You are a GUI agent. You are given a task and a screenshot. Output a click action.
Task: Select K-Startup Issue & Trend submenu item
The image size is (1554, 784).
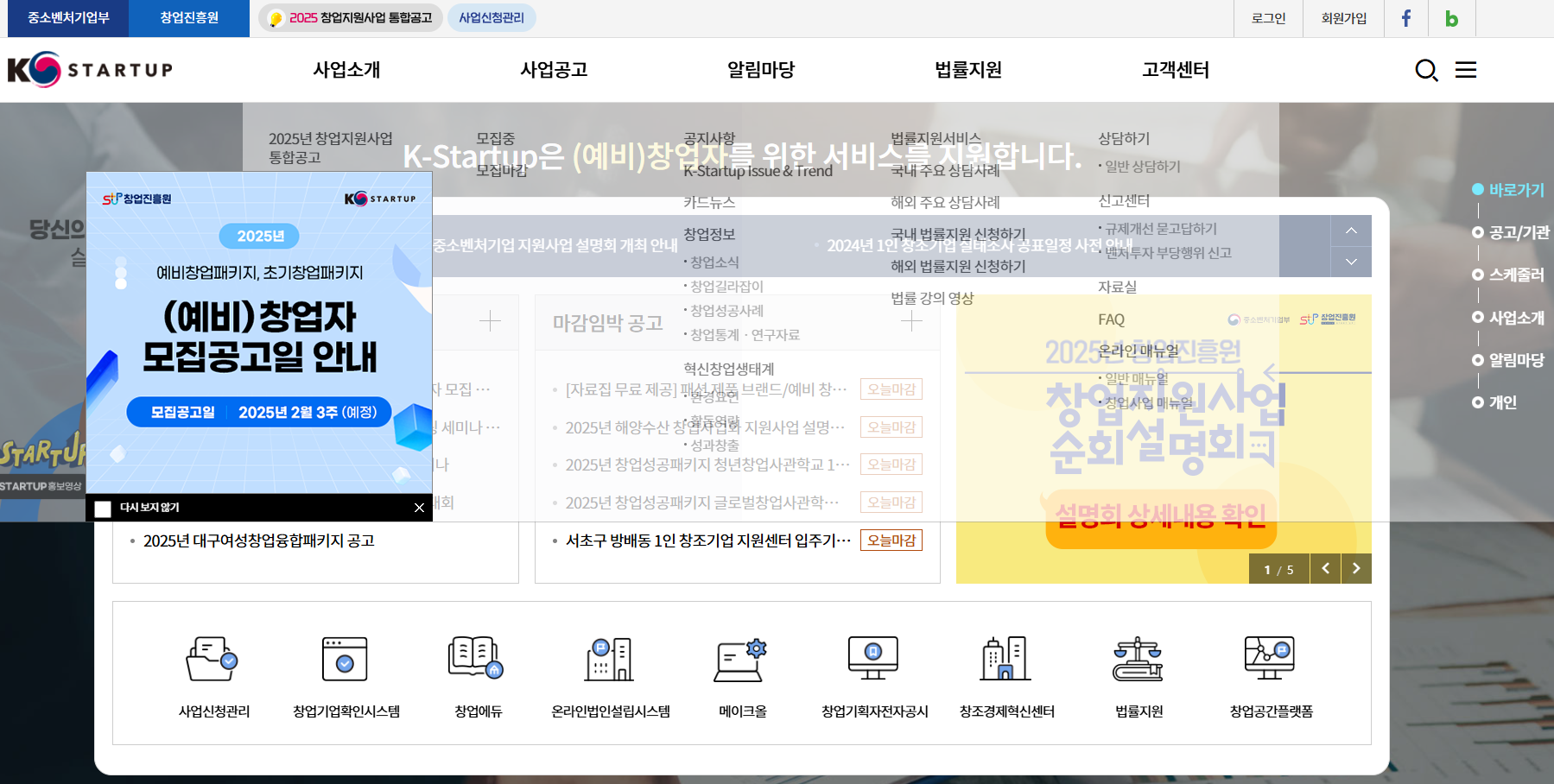point(758,170)
